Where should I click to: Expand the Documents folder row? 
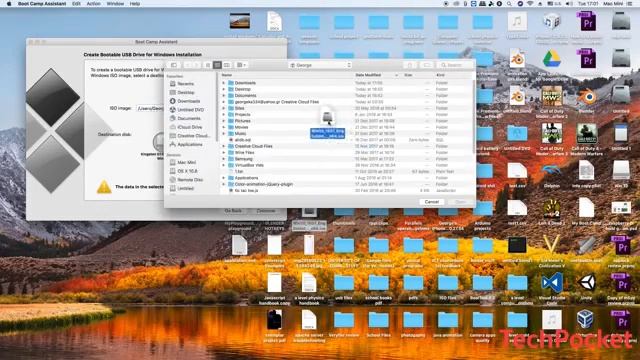[224, 96]
